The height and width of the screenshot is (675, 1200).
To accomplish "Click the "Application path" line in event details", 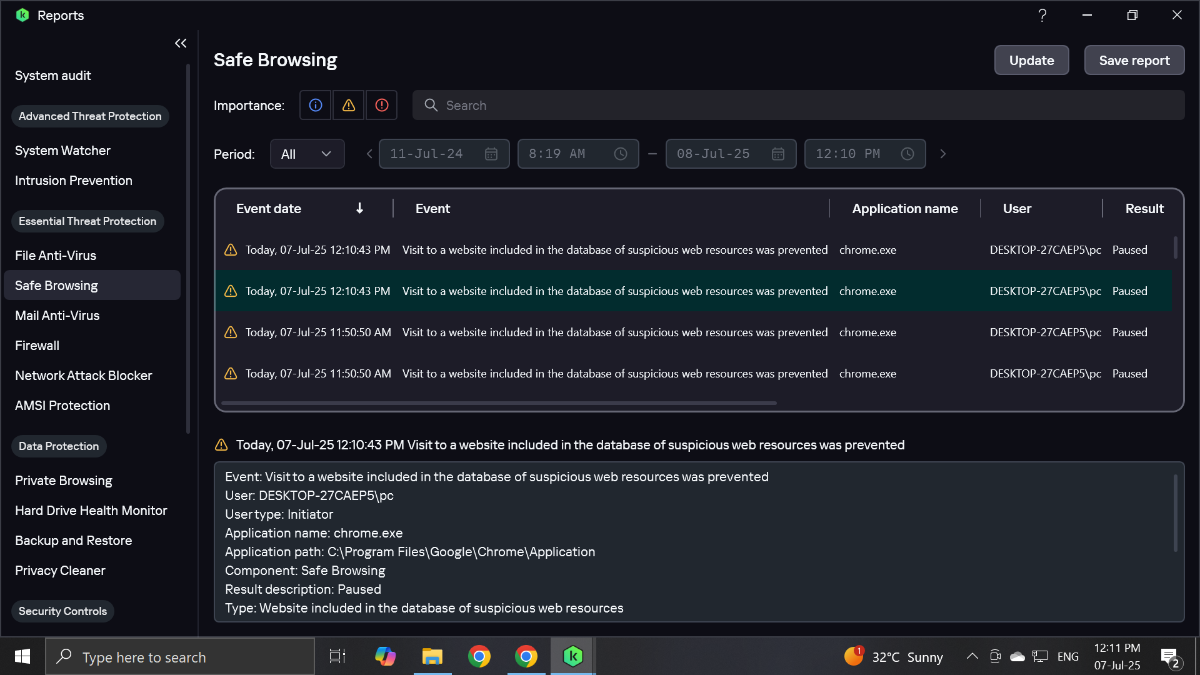I will [x=410, y=552].
